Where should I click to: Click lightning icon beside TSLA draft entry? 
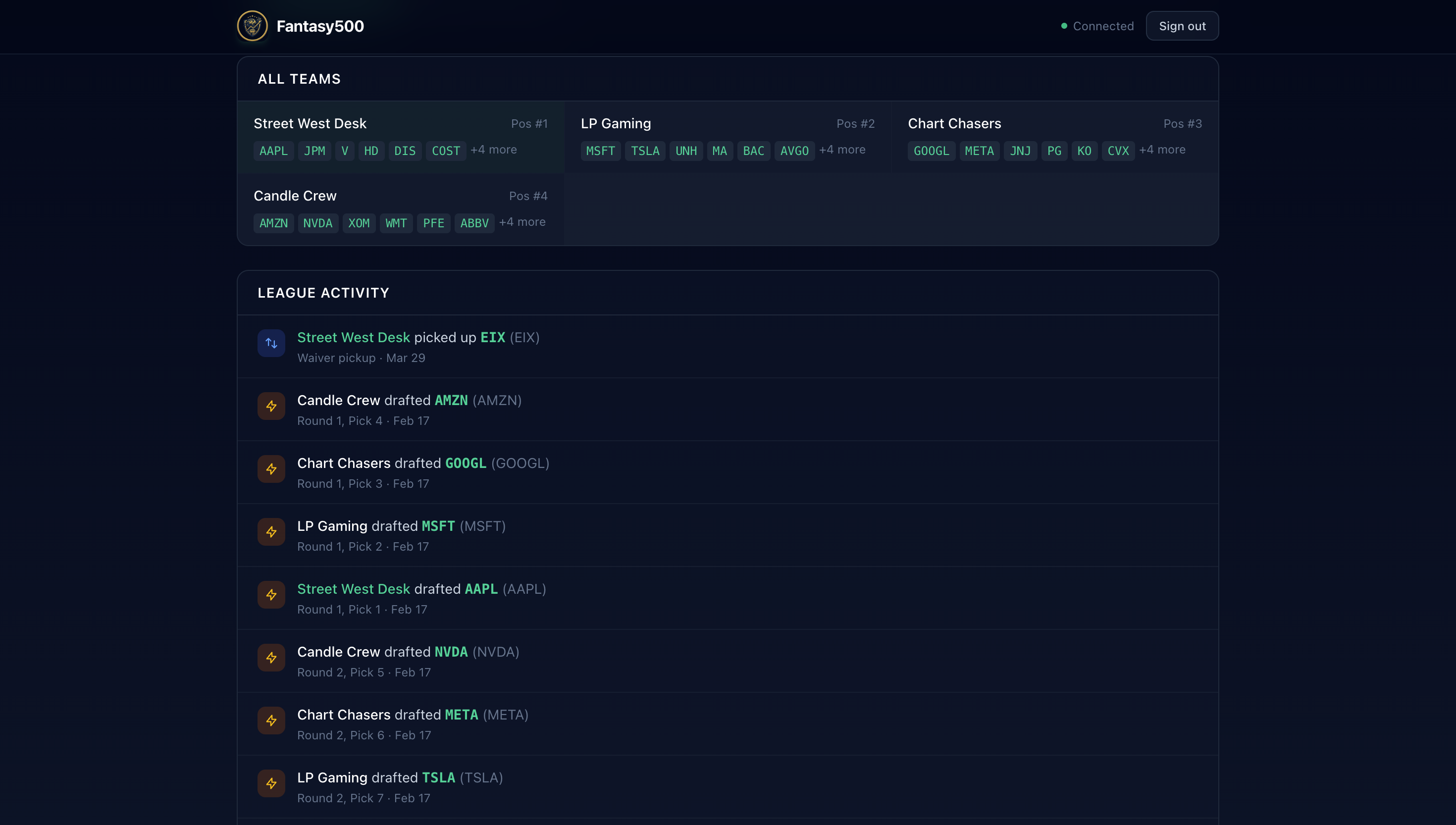coord(271,783)
